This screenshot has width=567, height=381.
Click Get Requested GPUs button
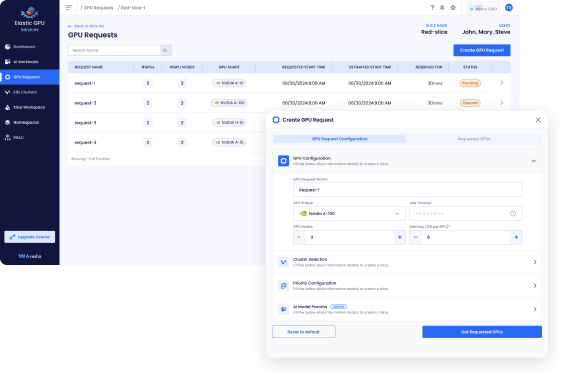(482, 332)
